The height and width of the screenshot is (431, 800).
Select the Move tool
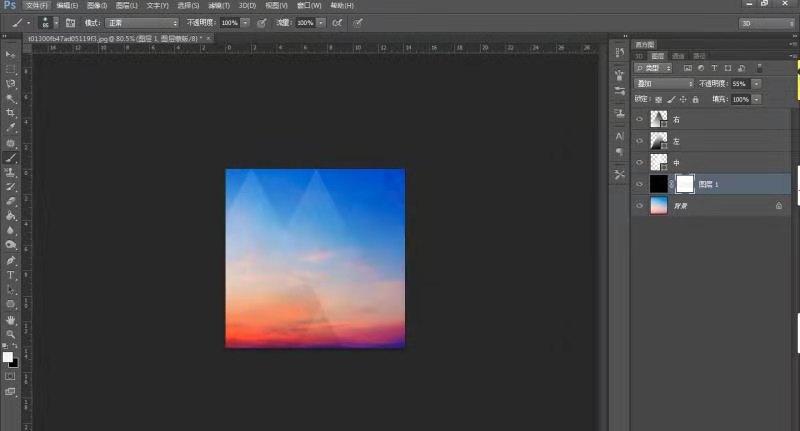coord(10,54)
